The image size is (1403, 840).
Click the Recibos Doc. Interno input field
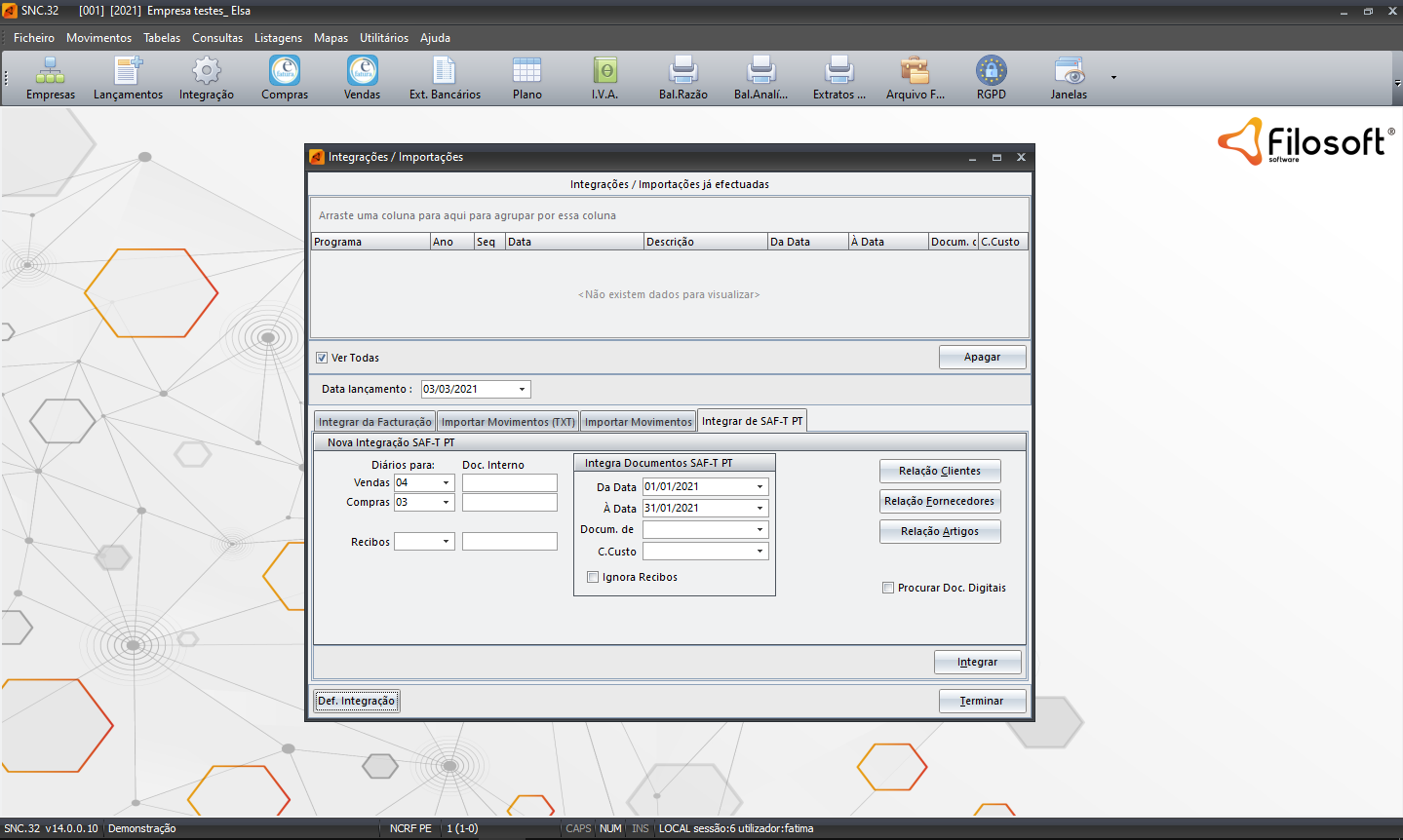pos(509,542)
